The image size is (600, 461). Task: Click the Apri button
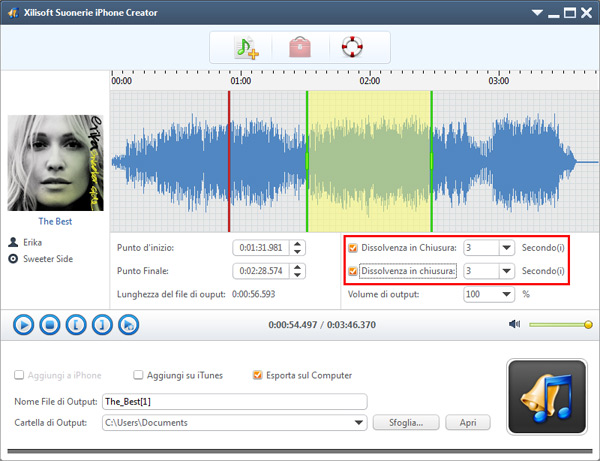point(468,422)
